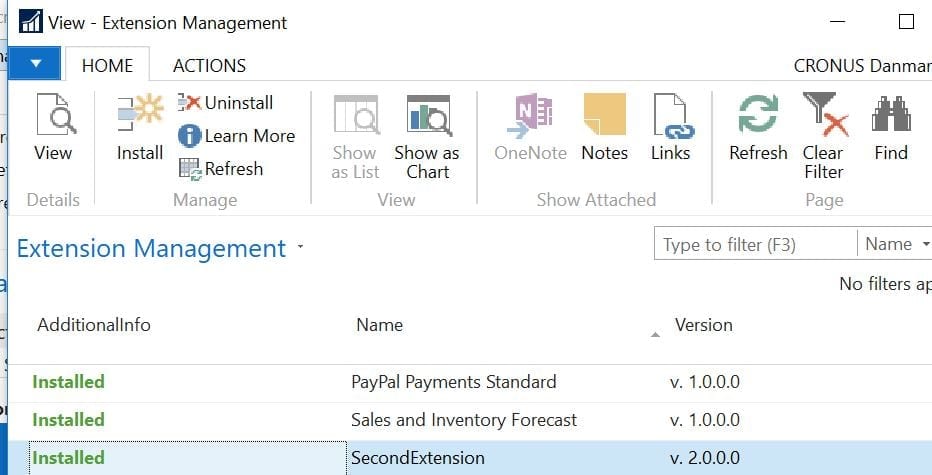The height and width of the screenshot is (475, 932).
Task: Install the selected extension
Action: tap(140, 127)
